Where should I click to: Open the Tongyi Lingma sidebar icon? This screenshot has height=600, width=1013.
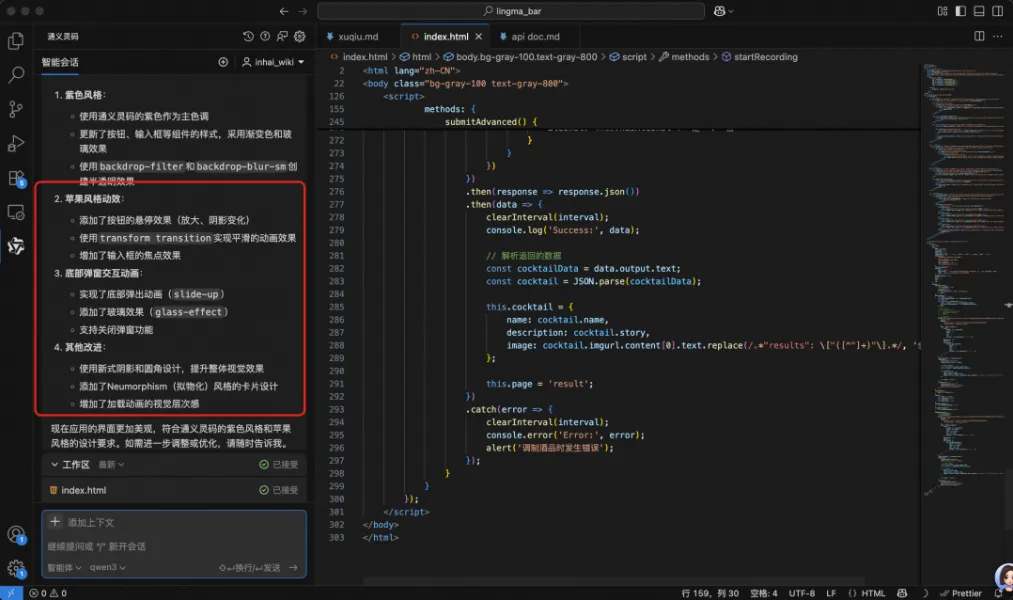(x=16, y=246)
